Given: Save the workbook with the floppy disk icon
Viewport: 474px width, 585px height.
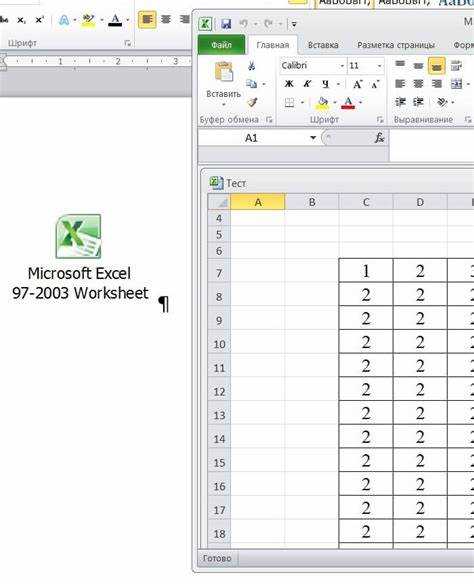Looking at the screenshot, I should point(226,24).
